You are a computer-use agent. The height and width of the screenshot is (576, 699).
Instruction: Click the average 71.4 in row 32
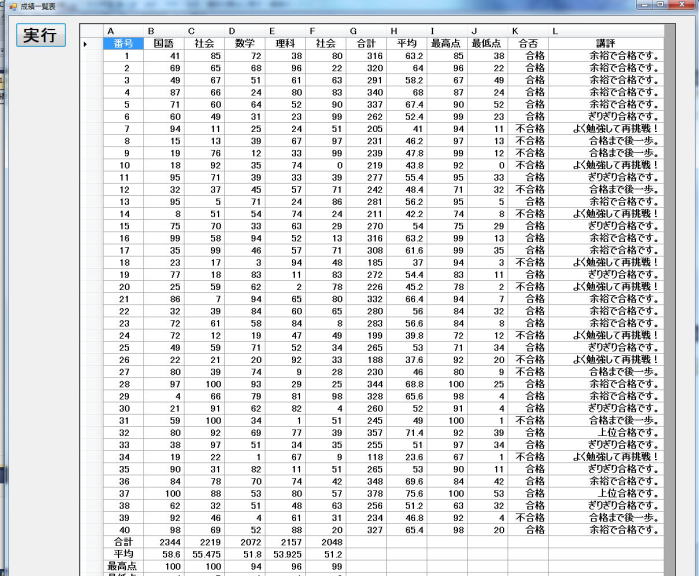coord(407,432)
